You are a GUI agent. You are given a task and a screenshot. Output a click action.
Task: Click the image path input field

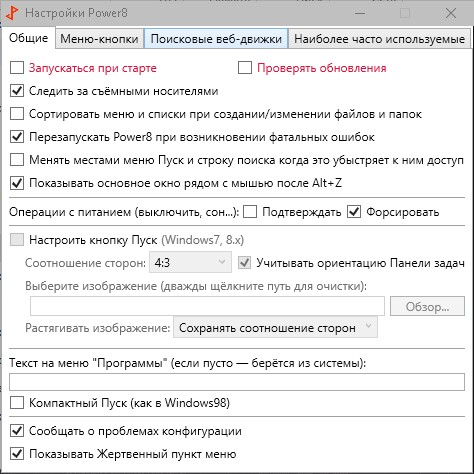pos(207,306)
